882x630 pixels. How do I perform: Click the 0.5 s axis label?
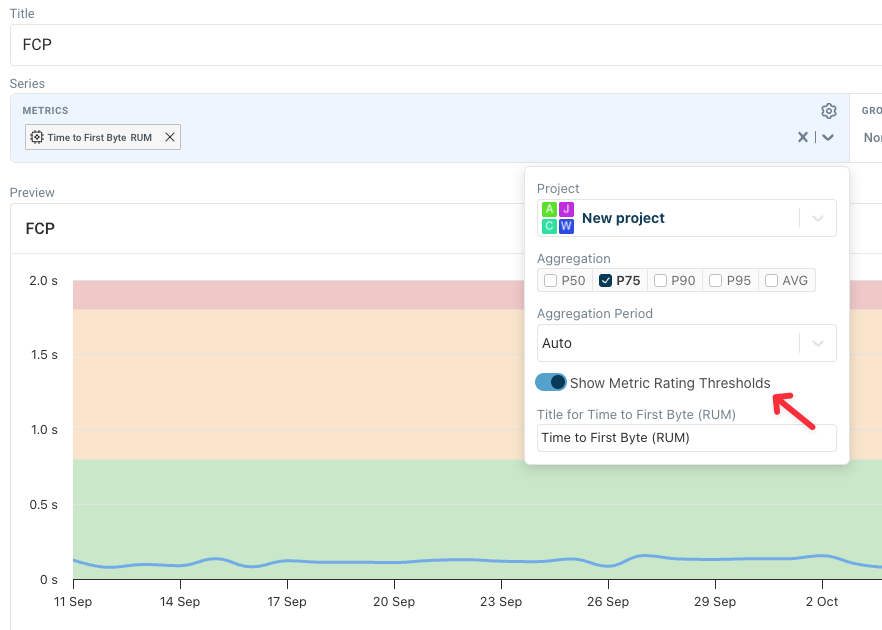click(43, 505)
